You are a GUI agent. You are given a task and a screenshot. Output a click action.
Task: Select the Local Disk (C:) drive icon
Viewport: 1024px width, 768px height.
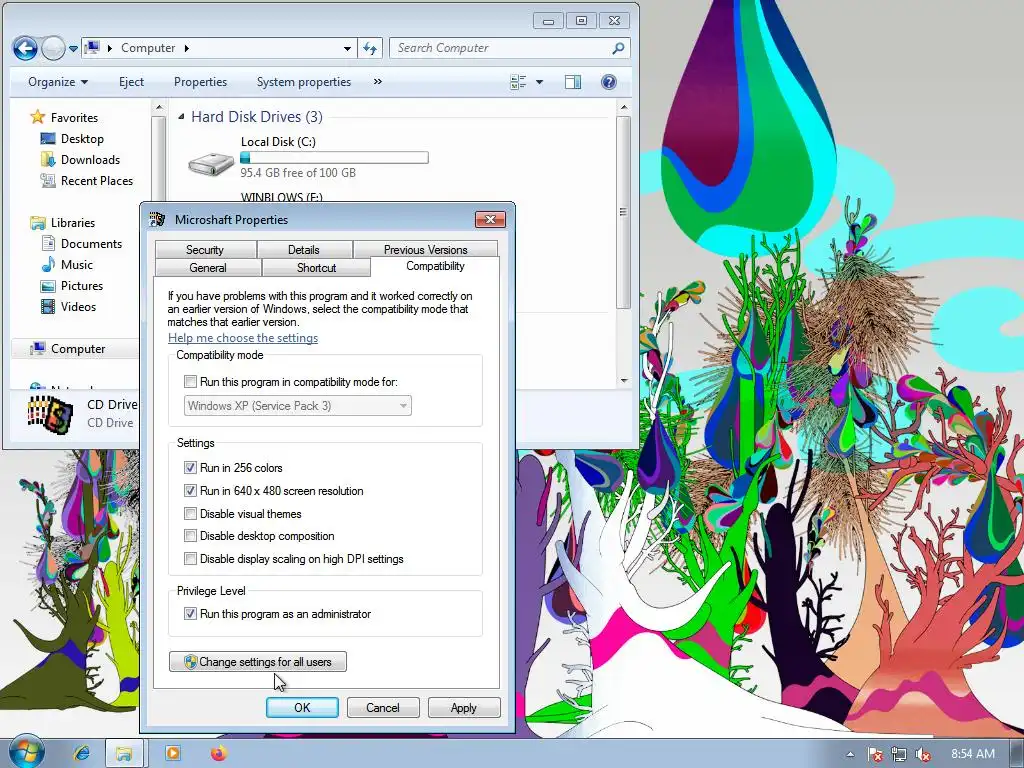[210, 163]
